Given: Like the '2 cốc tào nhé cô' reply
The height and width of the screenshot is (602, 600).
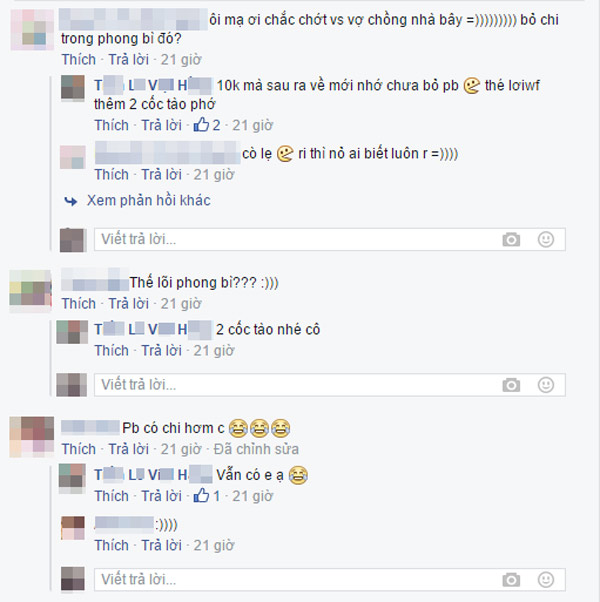Looking at the screenshot, I should tap(111, 351).
